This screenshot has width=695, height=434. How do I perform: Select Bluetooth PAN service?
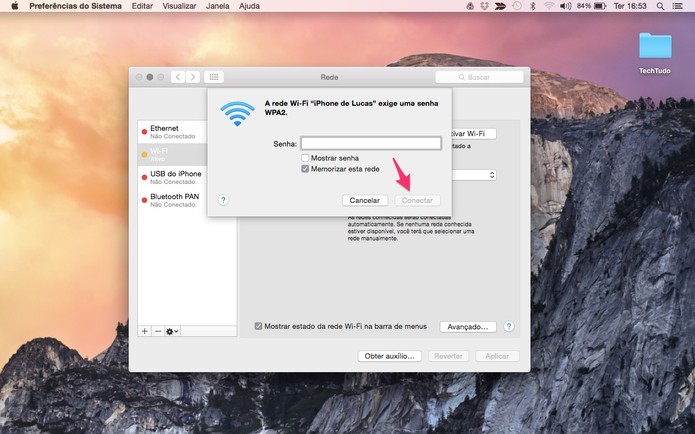click(172, 200)
